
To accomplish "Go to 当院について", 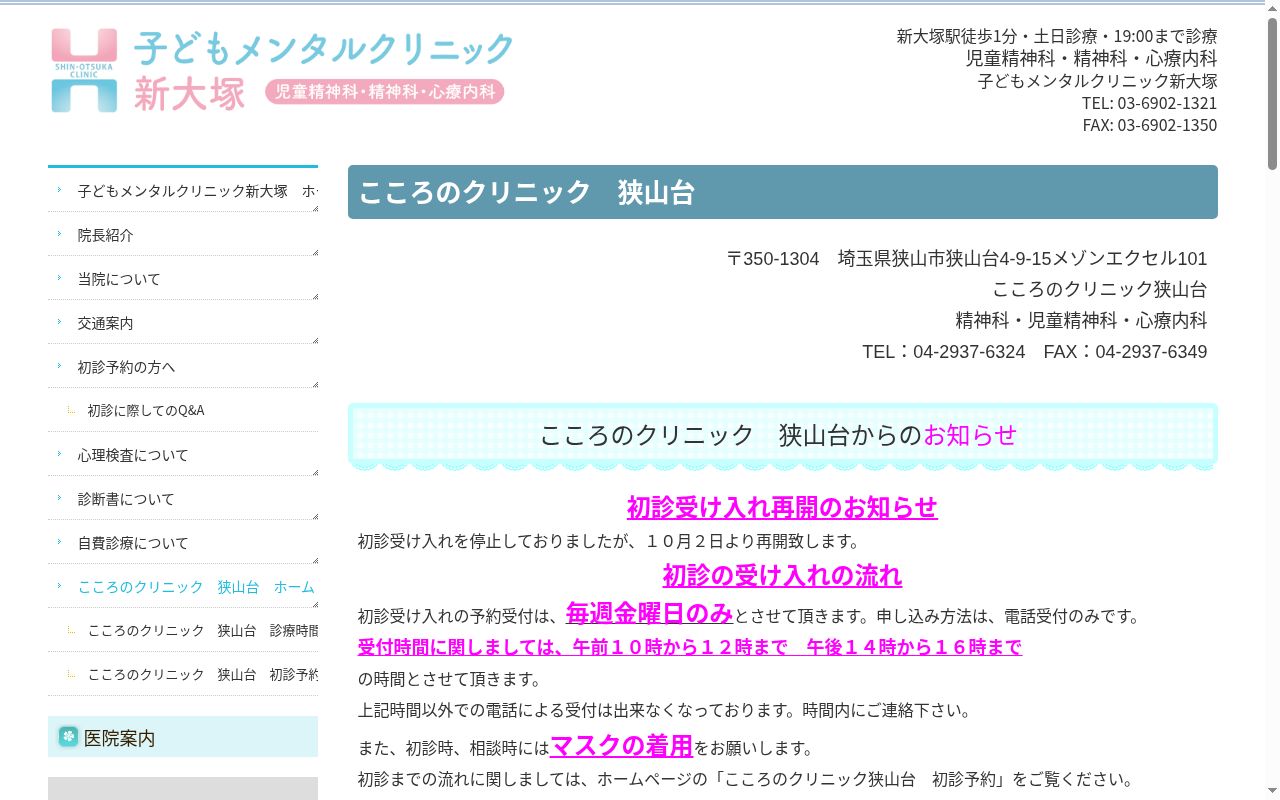I will point(183,279).
